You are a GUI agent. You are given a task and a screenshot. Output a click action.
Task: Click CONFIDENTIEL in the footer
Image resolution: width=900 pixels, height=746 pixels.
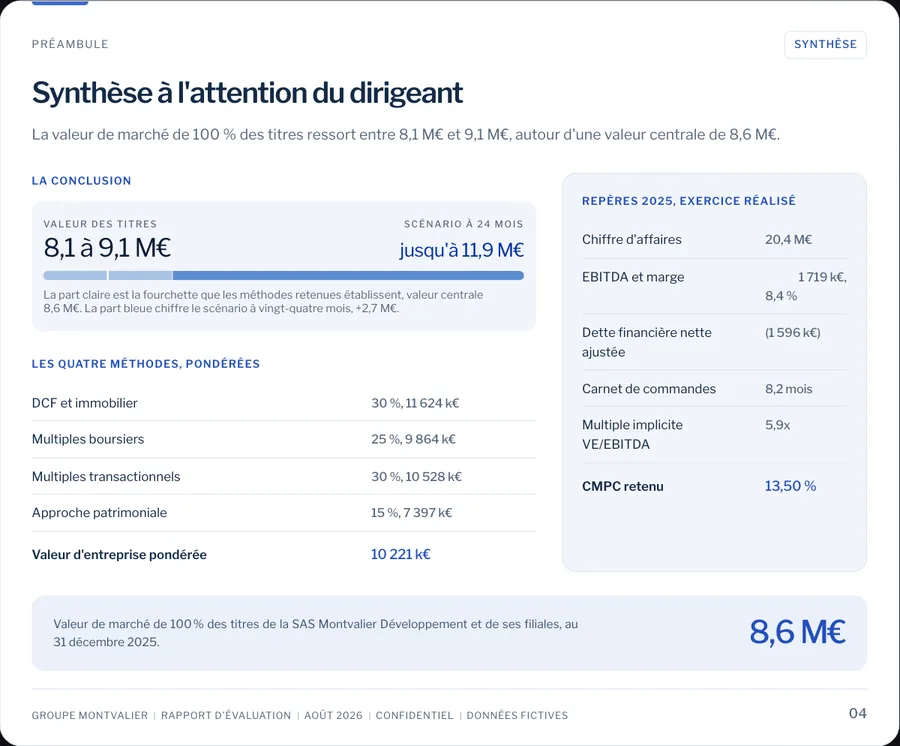414,715
